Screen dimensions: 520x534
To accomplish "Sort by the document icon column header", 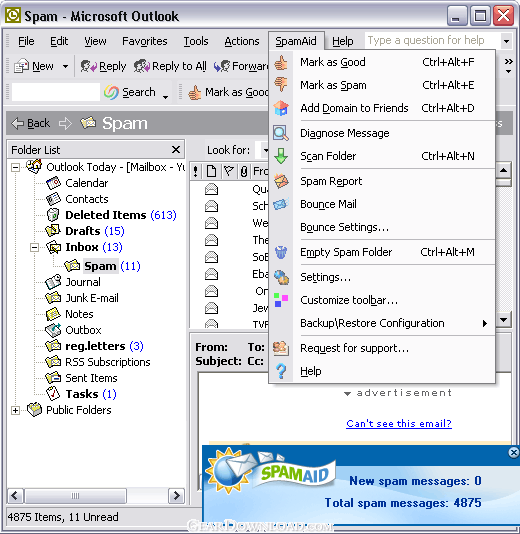I will 211,171.
